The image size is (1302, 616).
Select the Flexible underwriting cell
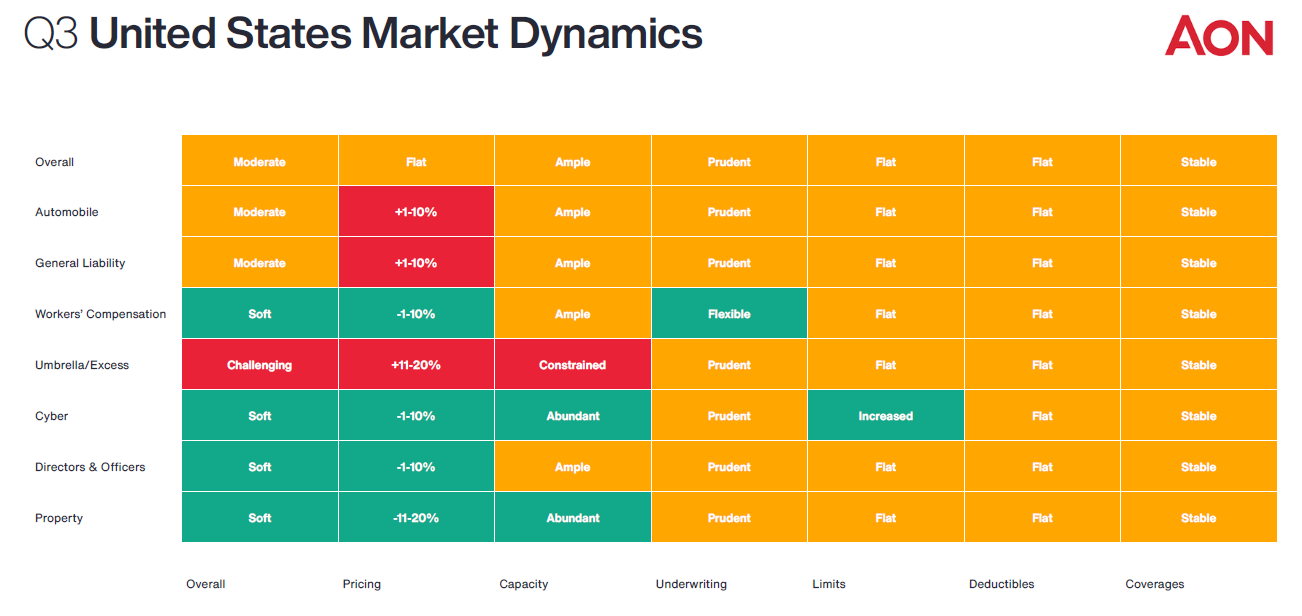[729, 314]
